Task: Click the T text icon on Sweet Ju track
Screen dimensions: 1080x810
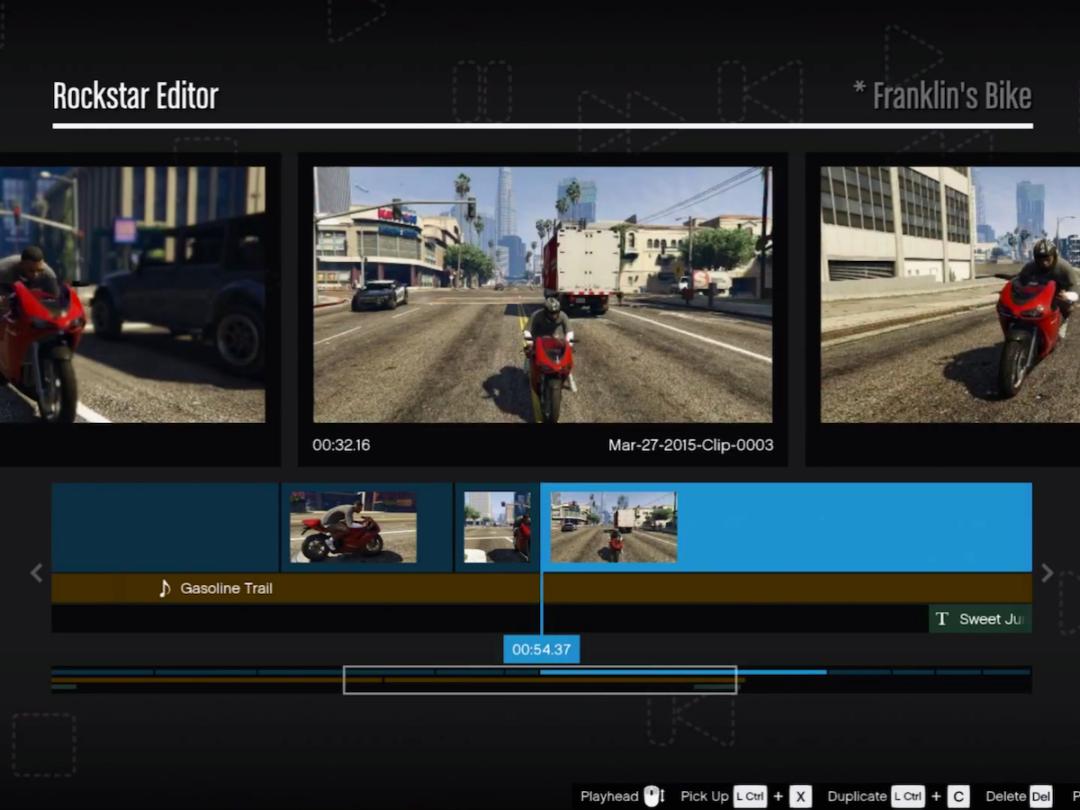Action: coord(941,619)
